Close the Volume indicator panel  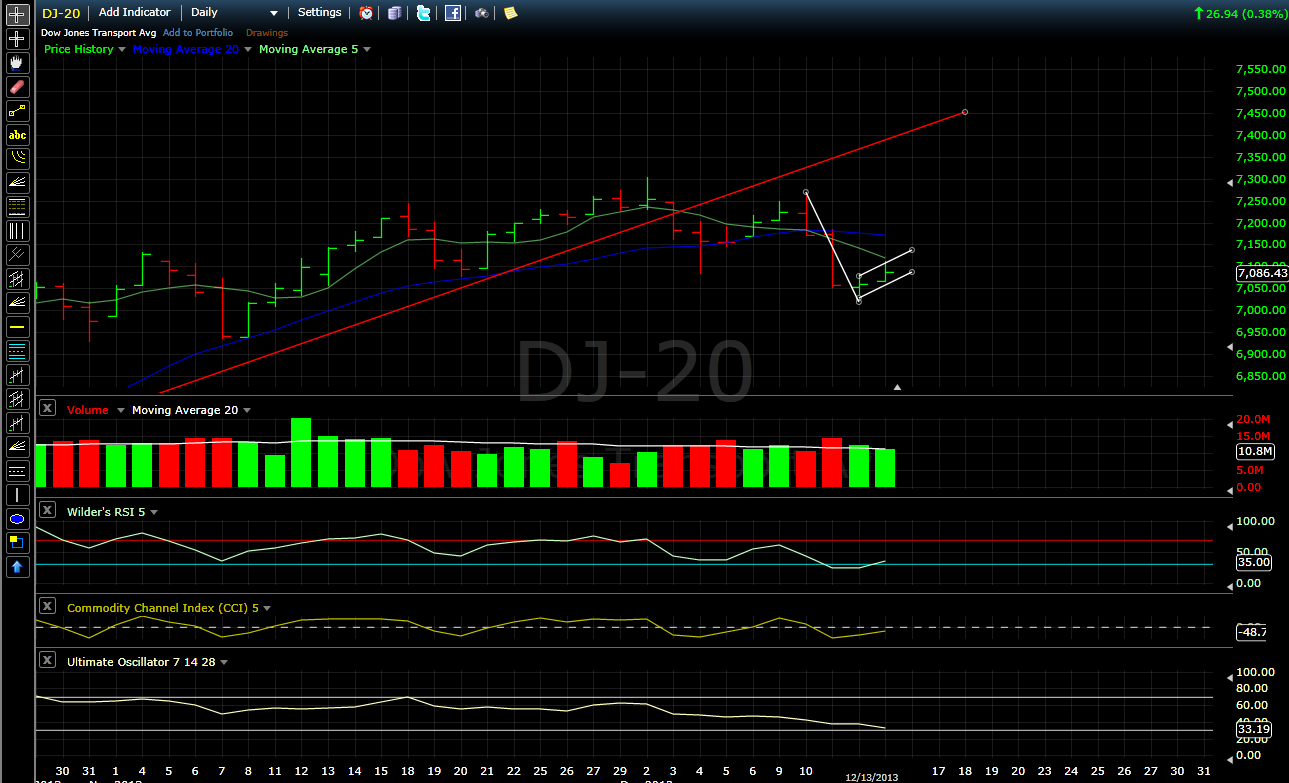(x=47, y=409)
